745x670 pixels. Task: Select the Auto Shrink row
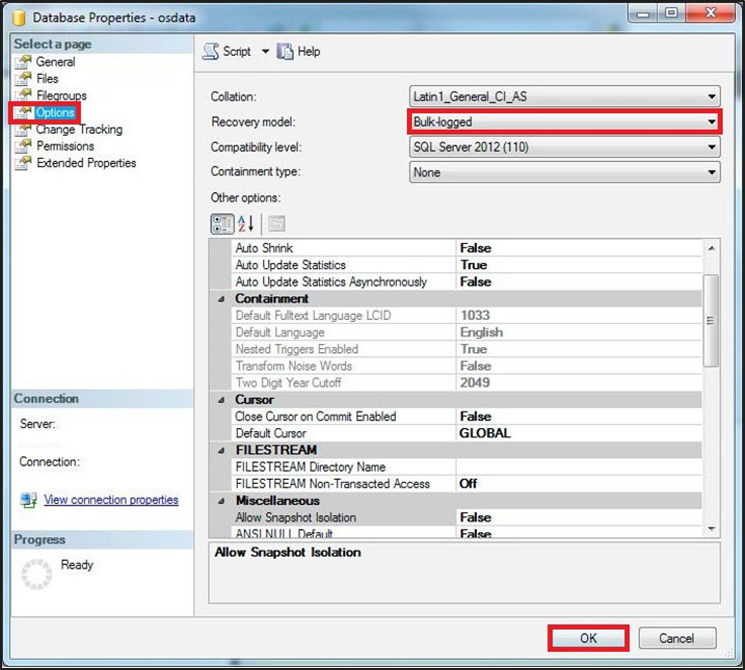pyautogui.click(x=467, y=248)
